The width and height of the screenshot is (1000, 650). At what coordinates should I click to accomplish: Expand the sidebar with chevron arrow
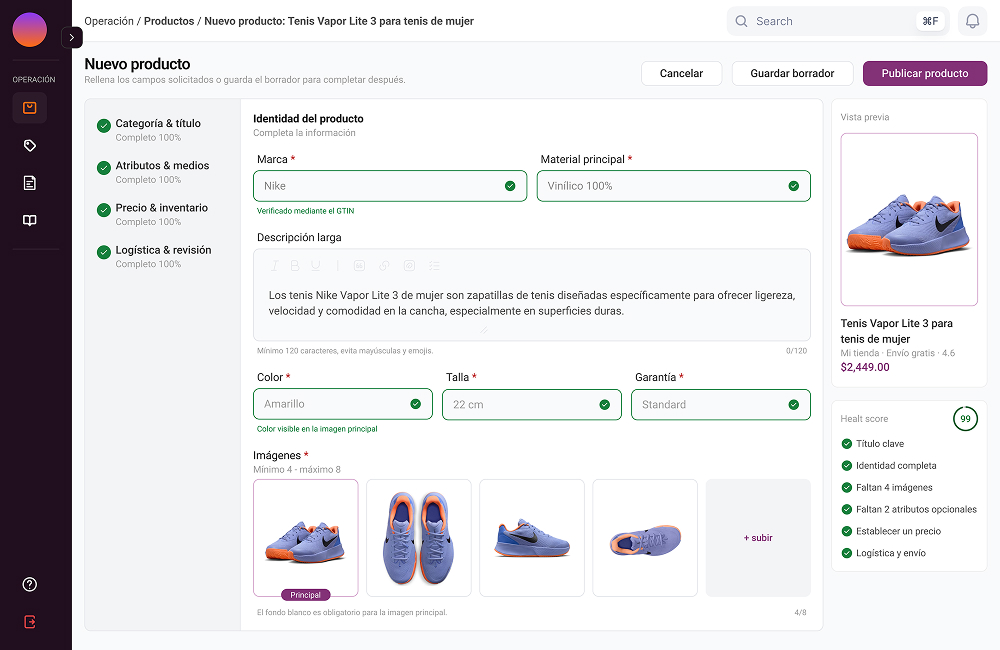71,38
